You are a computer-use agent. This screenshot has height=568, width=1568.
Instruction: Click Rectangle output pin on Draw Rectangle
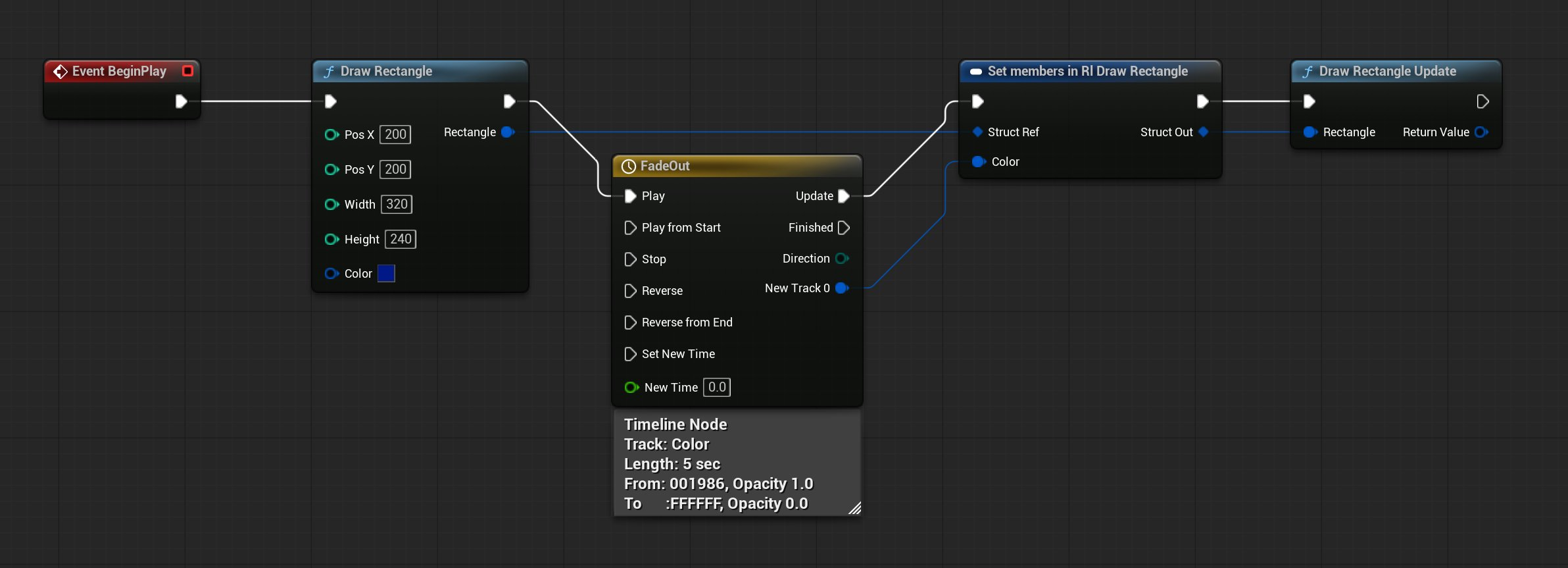pos(508,132)
